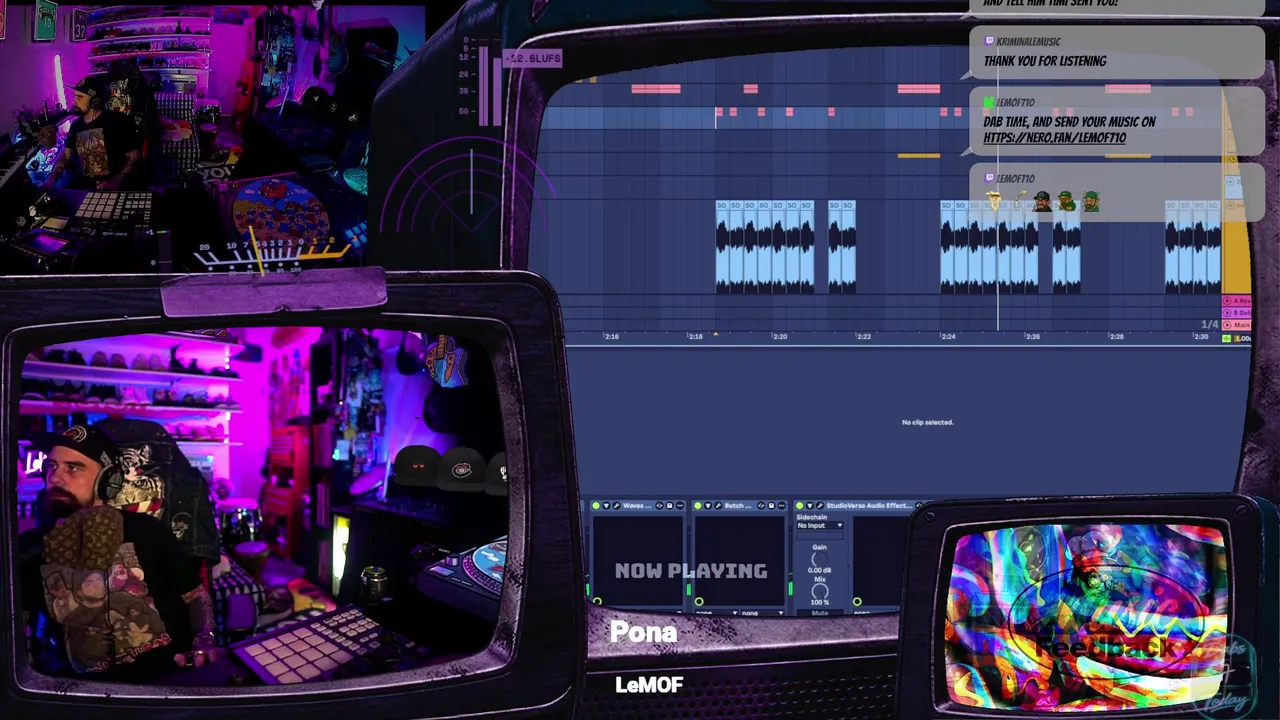Image resolution: width=1280 pixels, height=720 pixels.
Task: Toggle the Waves device activator
Action: click(x=596, y=506)
